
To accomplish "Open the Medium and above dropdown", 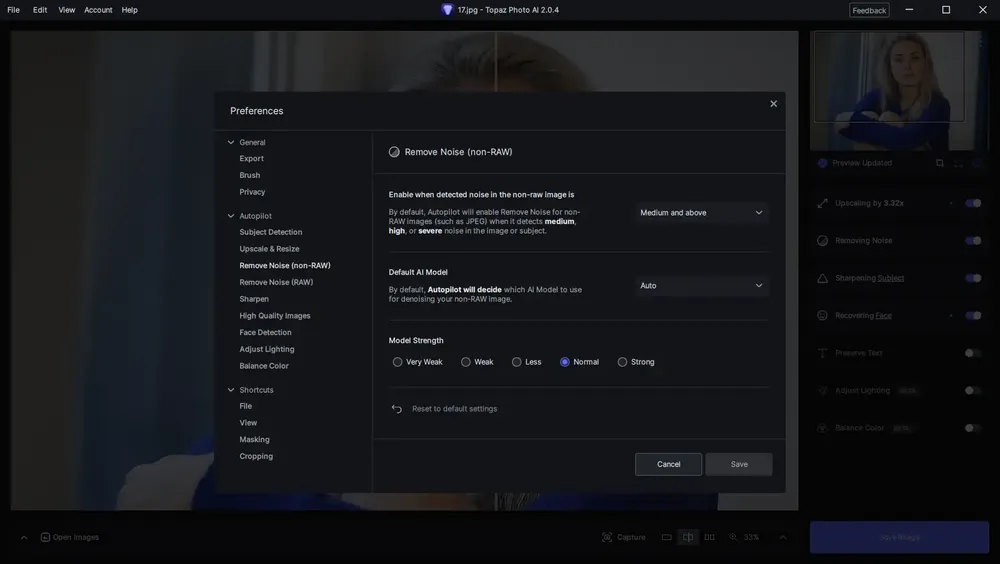I will pyautogui.click(x=702, y=212).
